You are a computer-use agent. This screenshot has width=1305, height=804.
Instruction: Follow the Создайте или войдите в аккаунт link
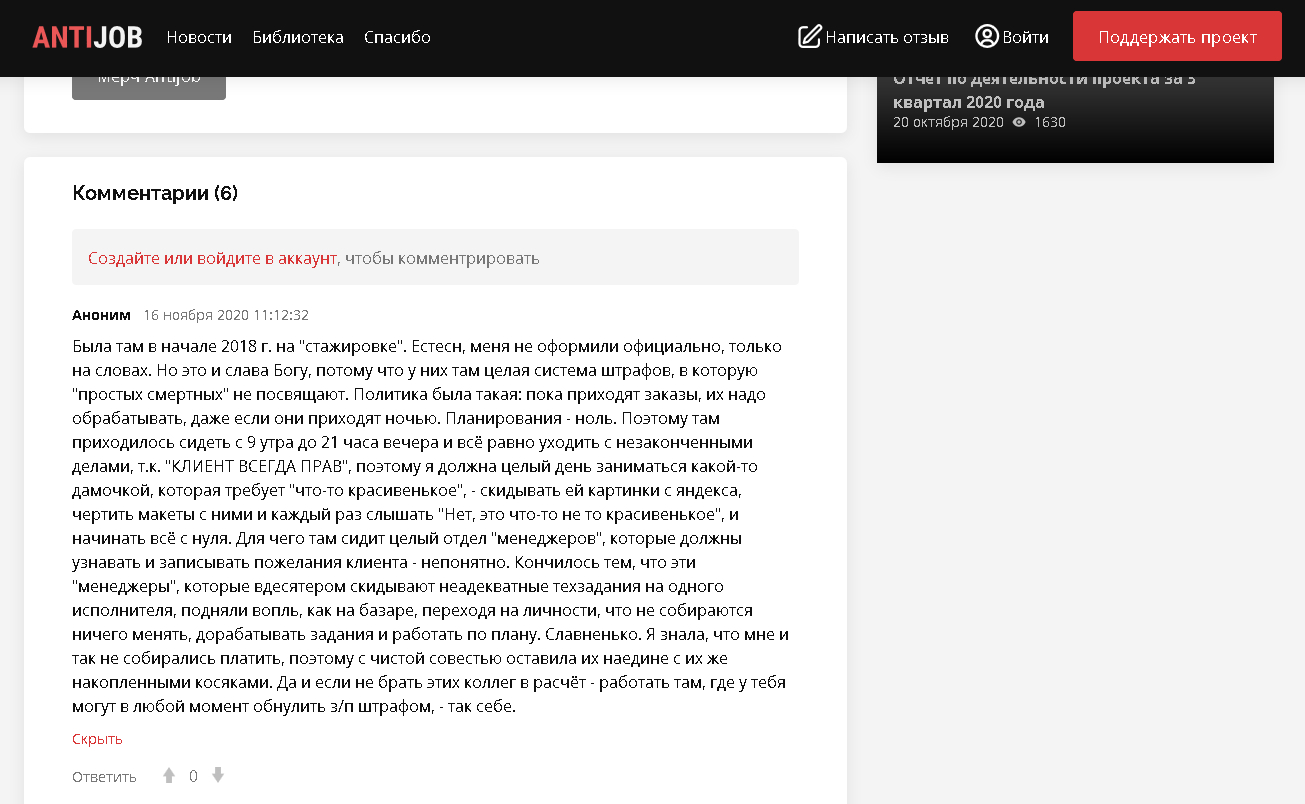213,258
